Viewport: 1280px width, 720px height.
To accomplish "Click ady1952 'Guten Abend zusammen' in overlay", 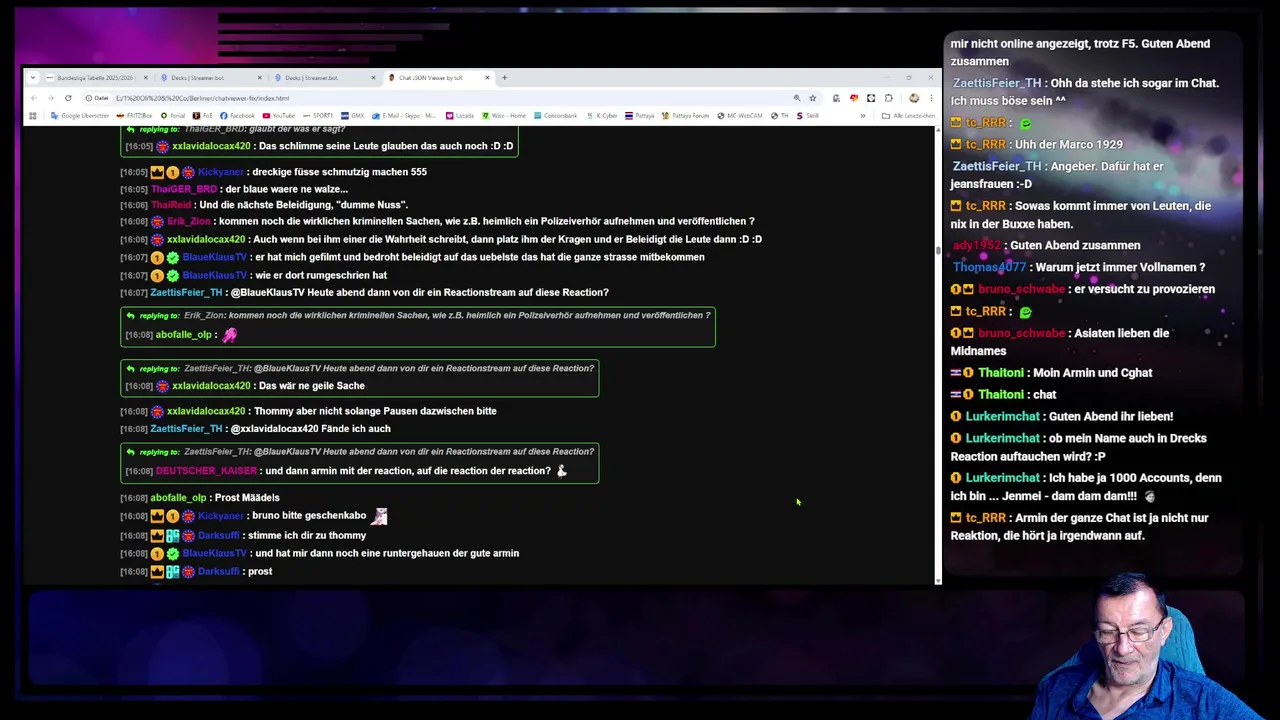I will (1075, 245).
